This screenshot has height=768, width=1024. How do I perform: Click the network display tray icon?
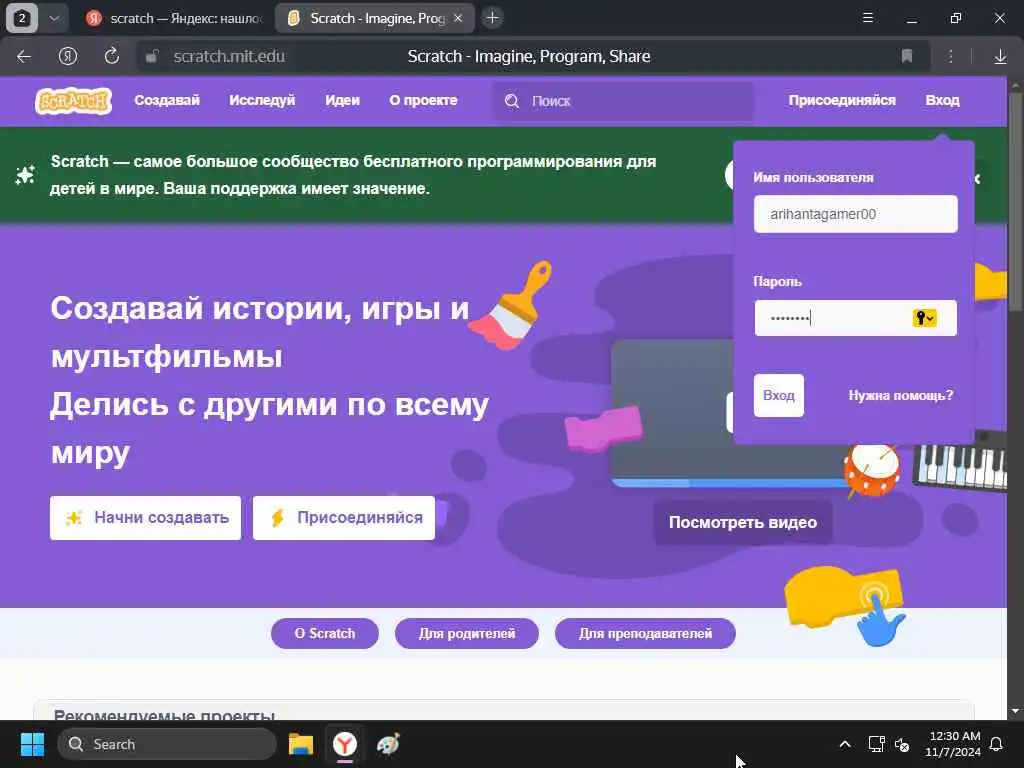coord(876,744)
